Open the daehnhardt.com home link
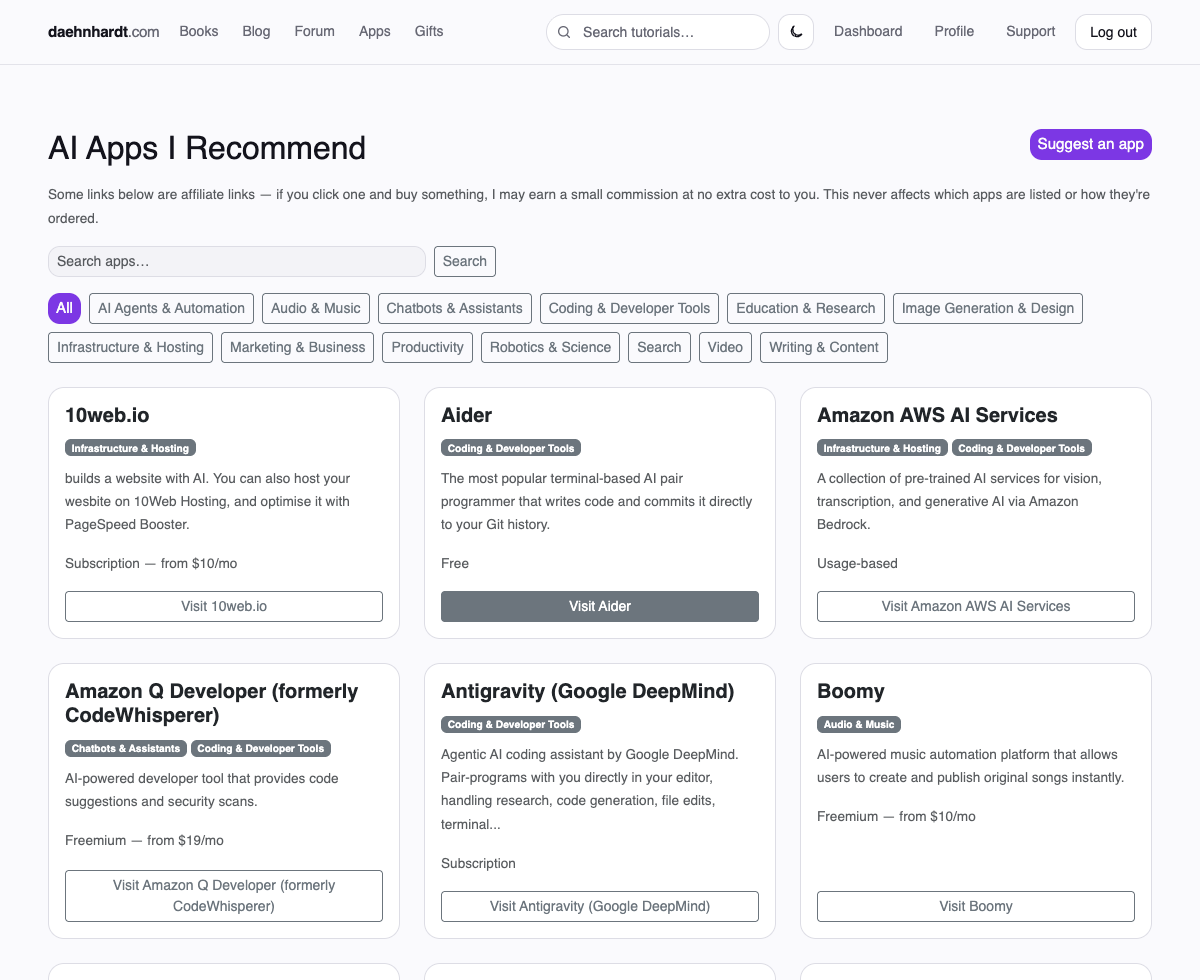The width and height of the screenshot is (1200, 980). (x=103, y=32)
